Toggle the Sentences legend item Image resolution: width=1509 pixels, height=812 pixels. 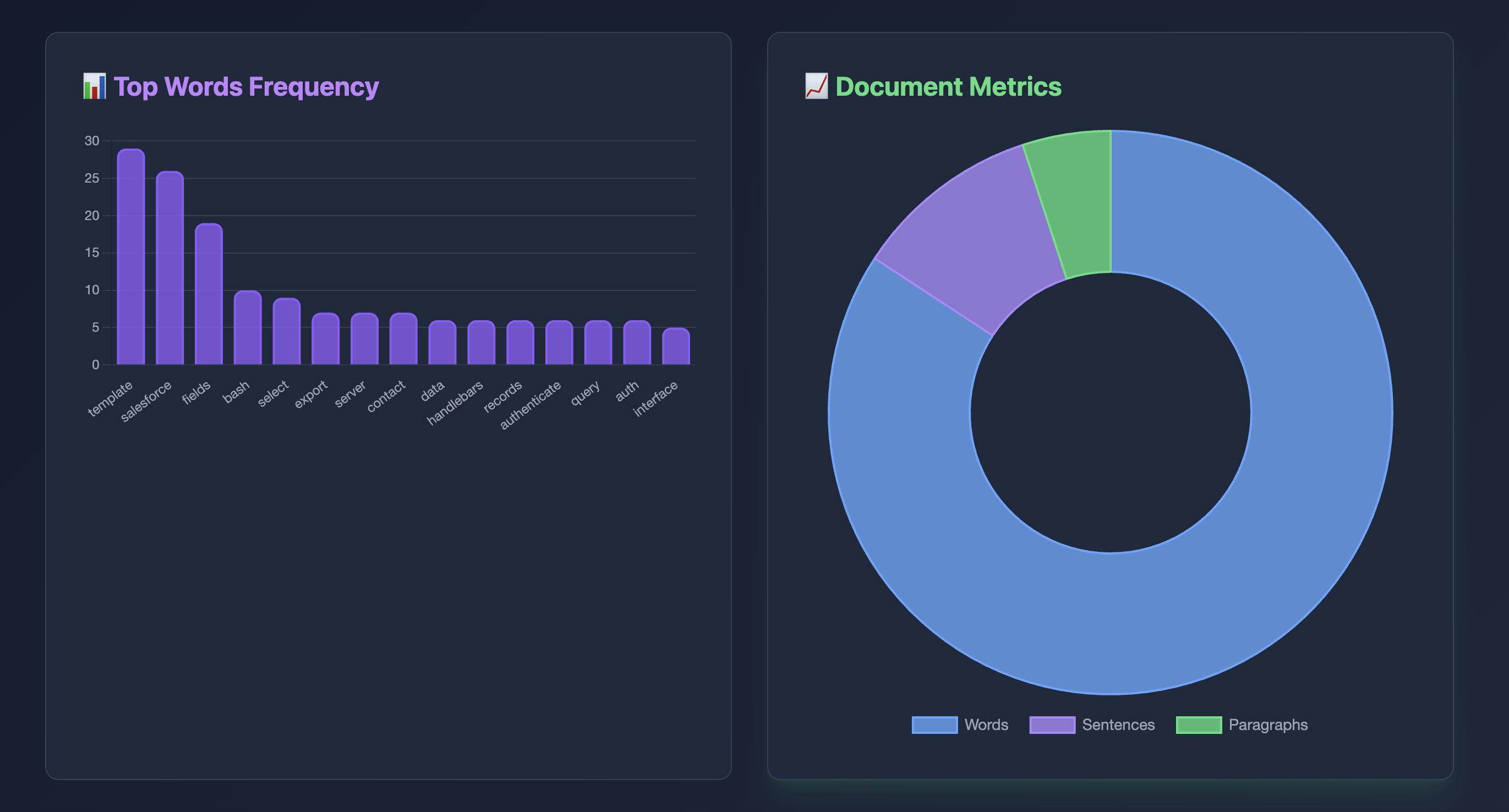click(x=1118, y=725)
